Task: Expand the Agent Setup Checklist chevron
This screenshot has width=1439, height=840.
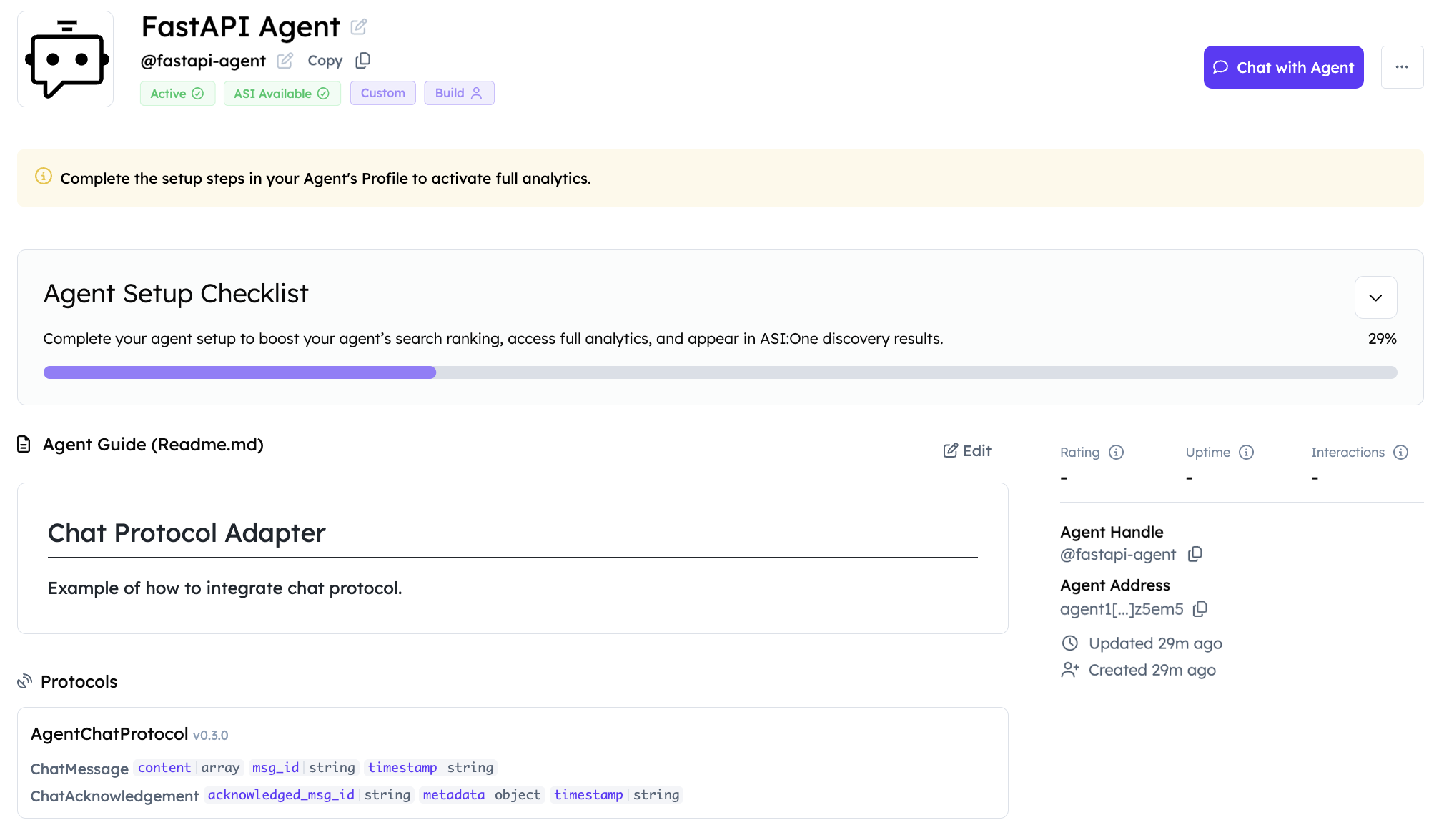Action: [1375, 297]
